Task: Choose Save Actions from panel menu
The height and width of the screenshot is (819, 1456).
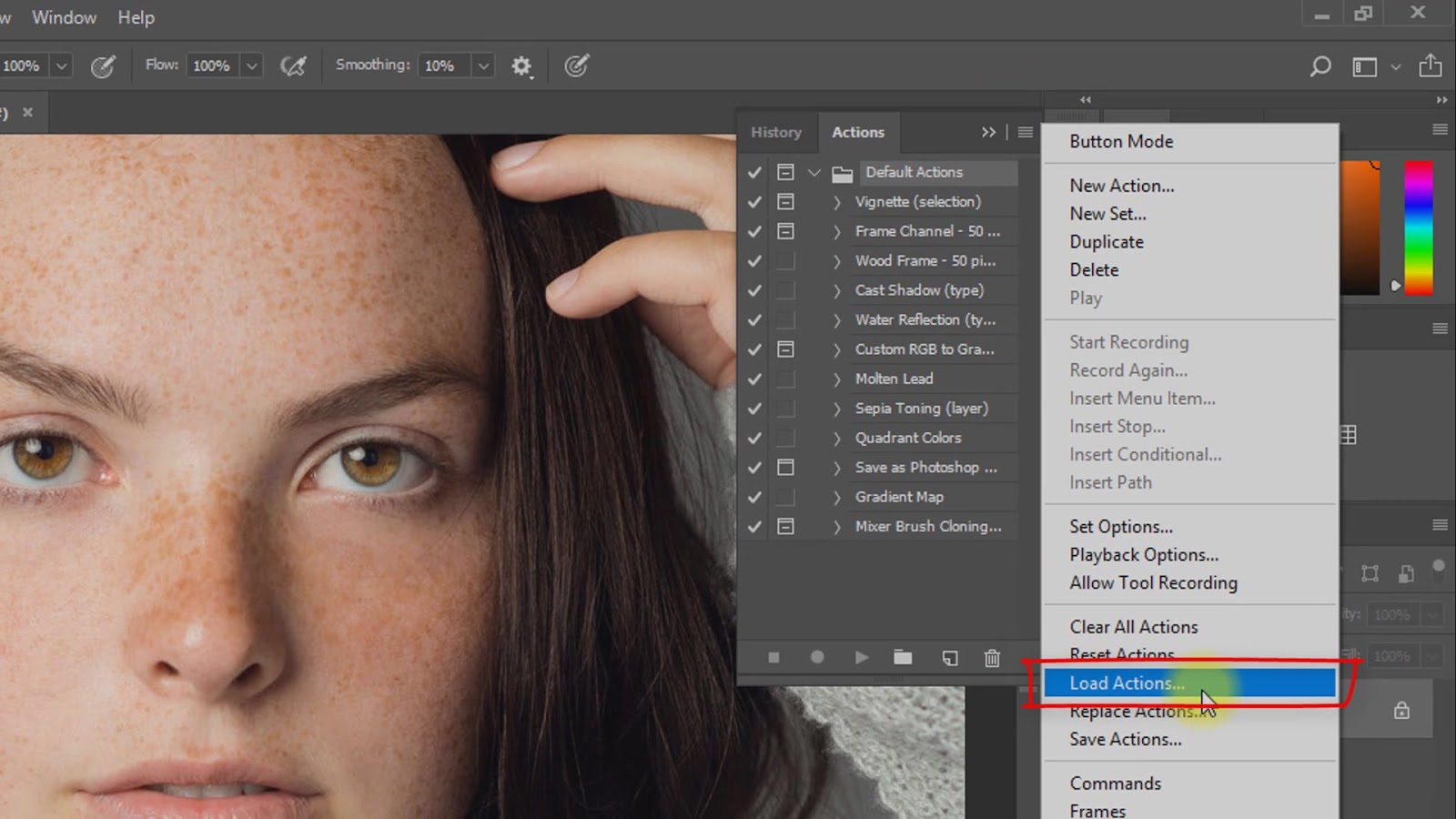Action: coord(1126,740)
